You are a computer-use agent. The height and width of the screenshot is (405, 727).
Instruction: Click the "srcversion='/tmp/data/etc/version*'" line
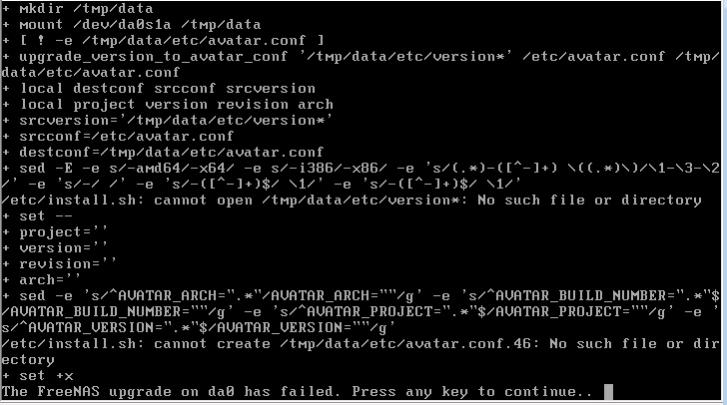coord(167,120)
